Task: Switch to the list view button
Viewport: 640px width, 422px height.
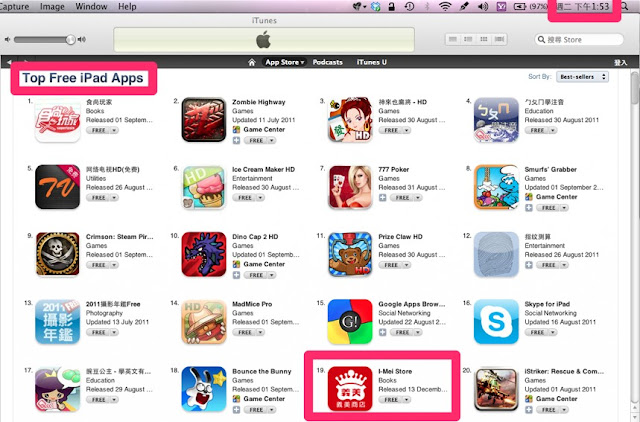Action: (x=453, y=39)
